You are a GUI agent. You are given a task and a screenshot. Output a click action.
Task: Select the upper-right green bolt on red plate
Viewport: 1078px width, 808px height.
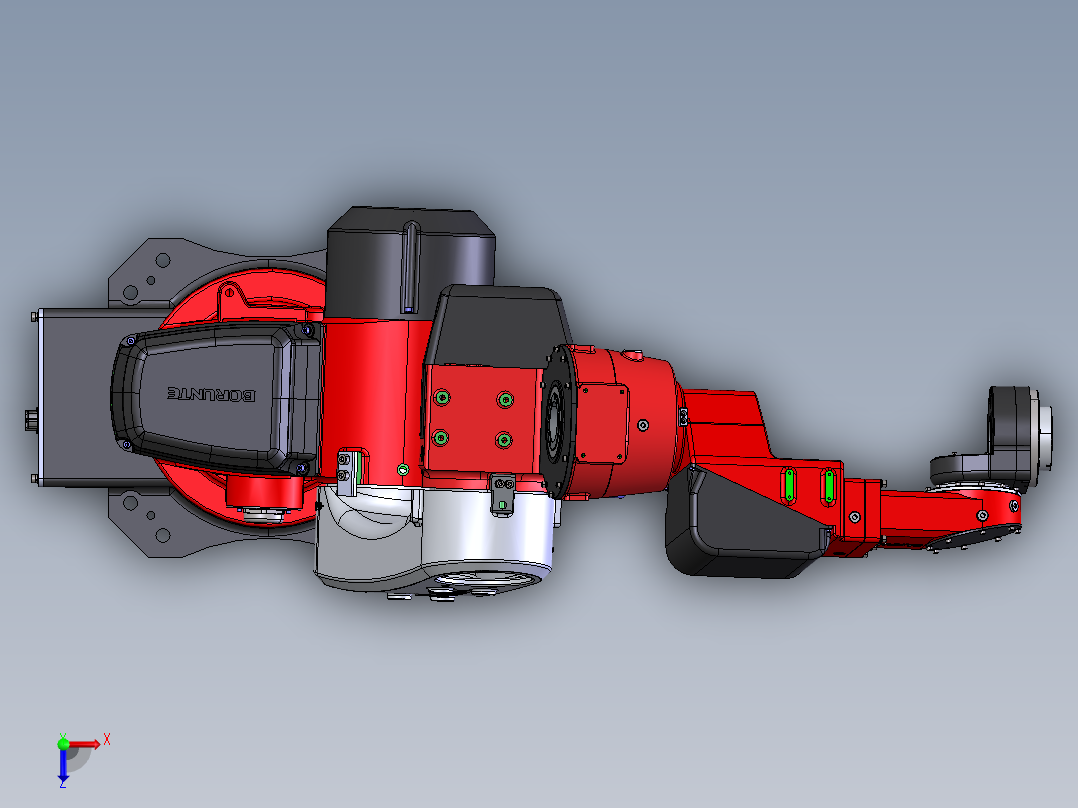pos(505,400)
